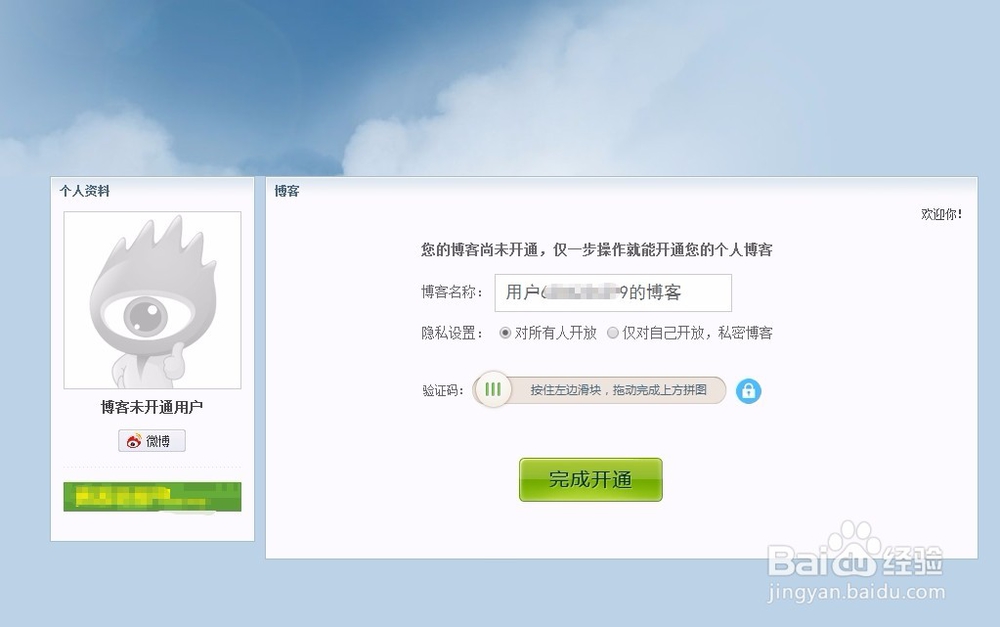
Task: Click the 验证码 label
Action: pyautogui.click(x=442, y=390)
